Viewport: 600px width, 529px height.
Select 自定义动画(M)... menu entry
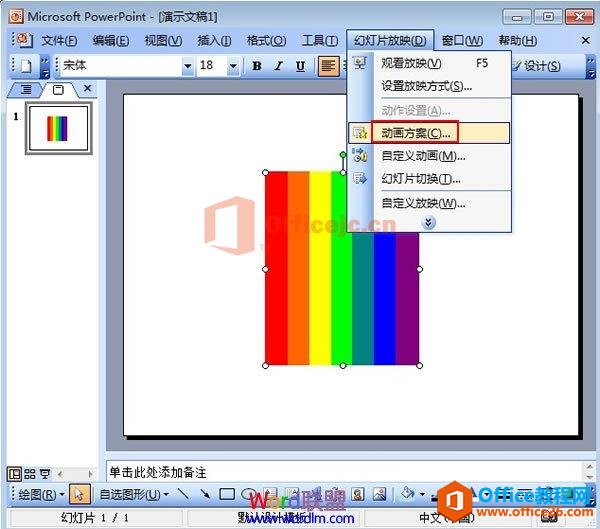click(x=429, y=156)
